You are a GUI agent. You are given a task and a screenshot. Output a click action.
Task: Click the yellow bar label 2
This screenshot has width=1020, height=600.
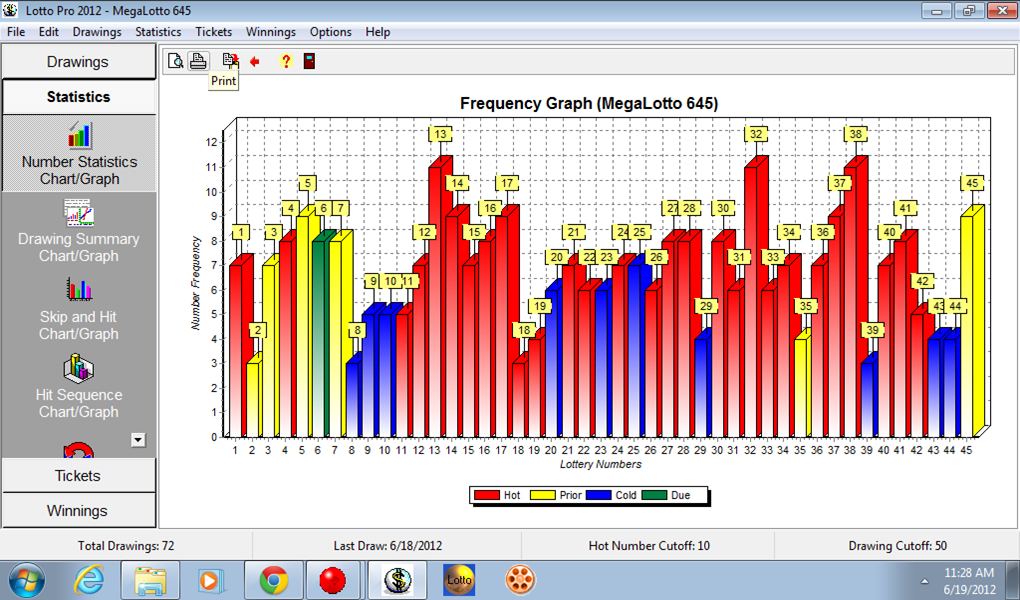coord(258,330)
